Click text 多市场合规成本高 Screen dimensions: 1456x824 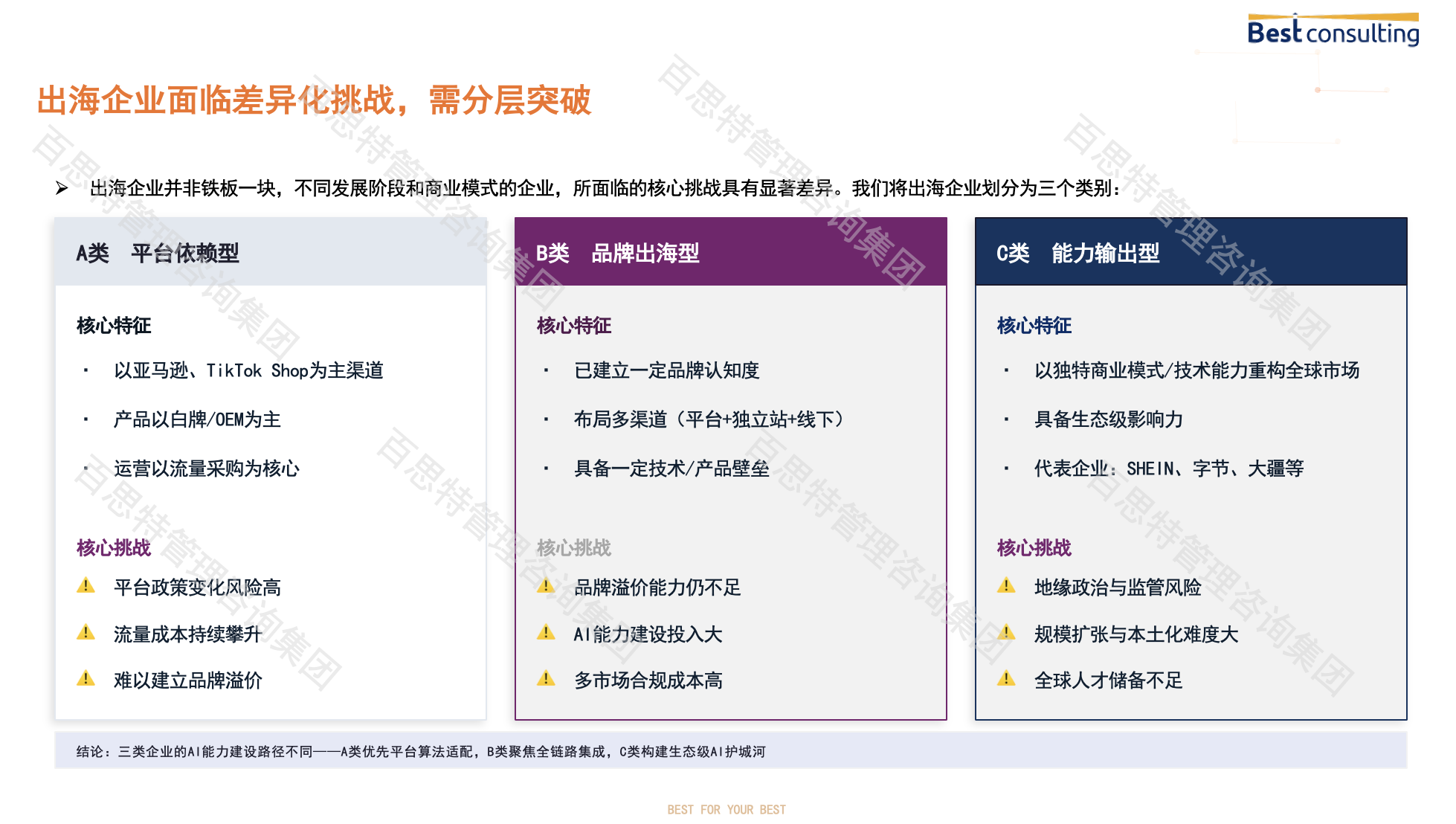tap(648, 680)
